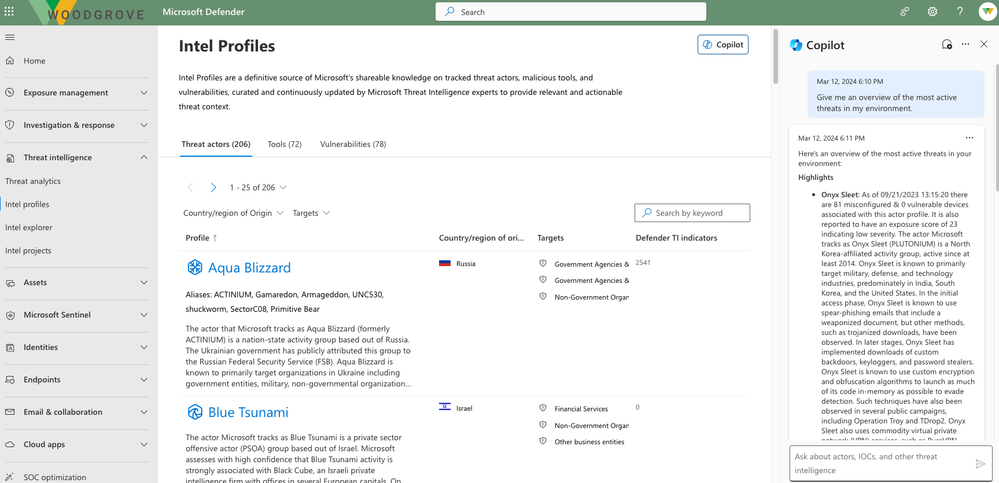Click the Blue Tsunami wave profile icon
The image size is (999, 483).
pyautogui.click(x=194, y=412)
